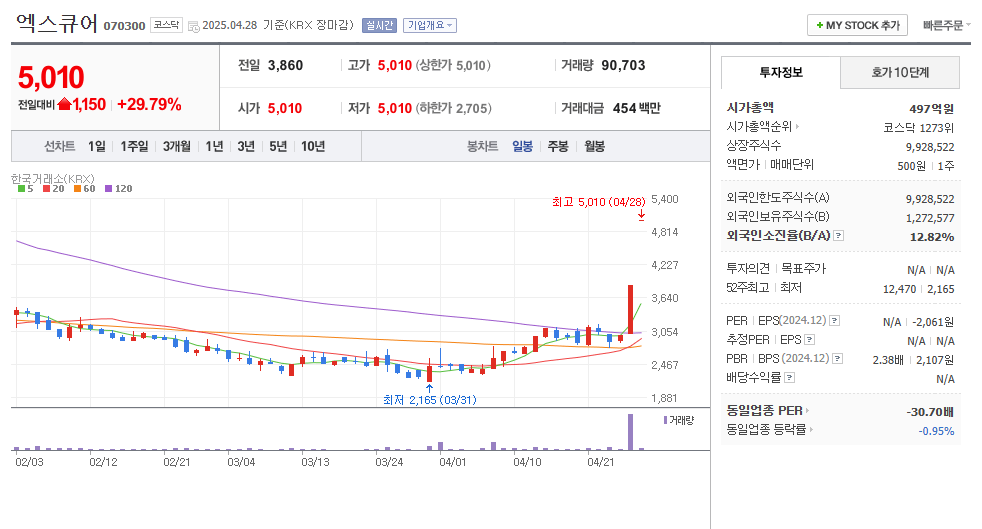Open the 동일업종 PER link

click(x=764, y=411)
